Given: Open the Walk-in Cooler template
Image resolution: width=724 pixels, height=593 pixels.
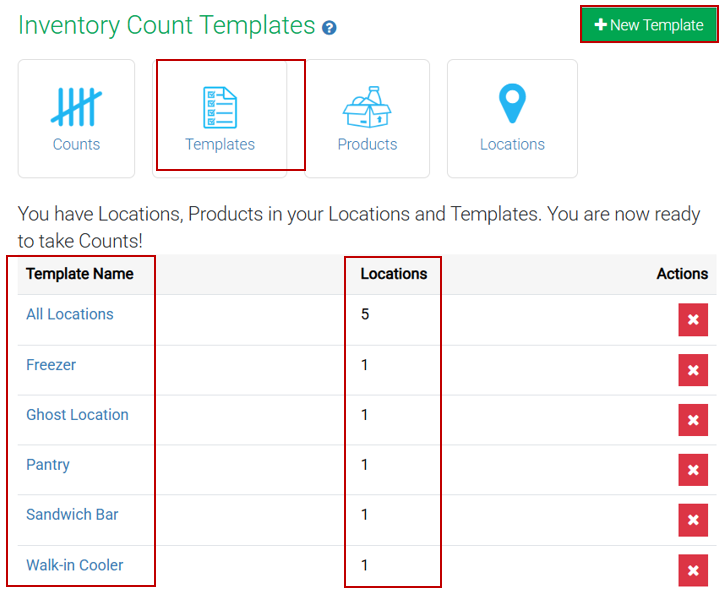Looking at the screenshot, I should coord(75,565).
